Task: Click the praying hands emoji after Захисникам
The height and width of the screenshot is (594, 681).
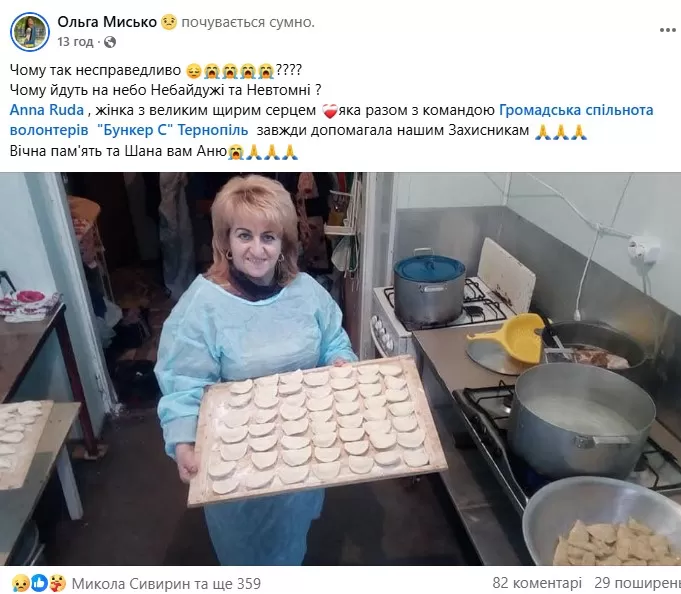Action: (x=561, y=131)
